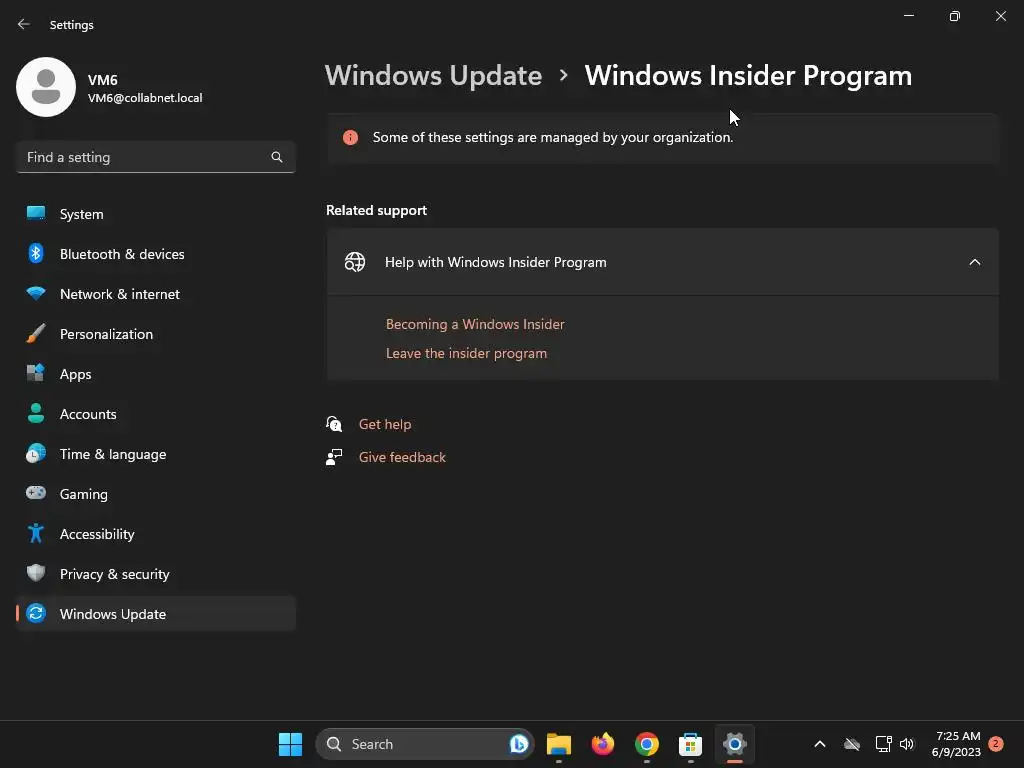Select Accessibility category label
1024x768 pixels.
click(97, 534)
